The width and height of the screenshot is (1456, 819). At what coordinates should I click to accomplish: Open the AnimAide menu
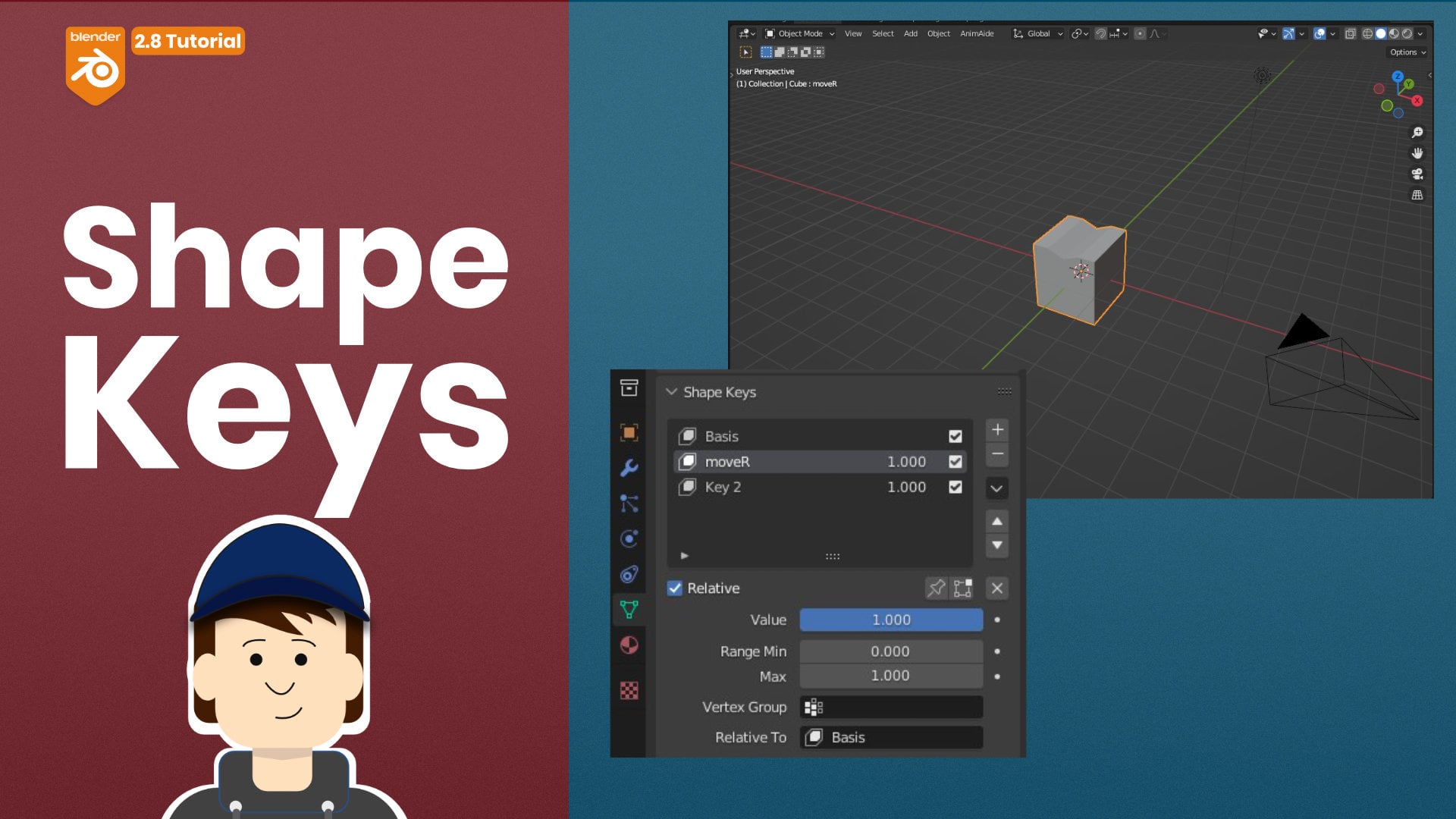(977, 33)
